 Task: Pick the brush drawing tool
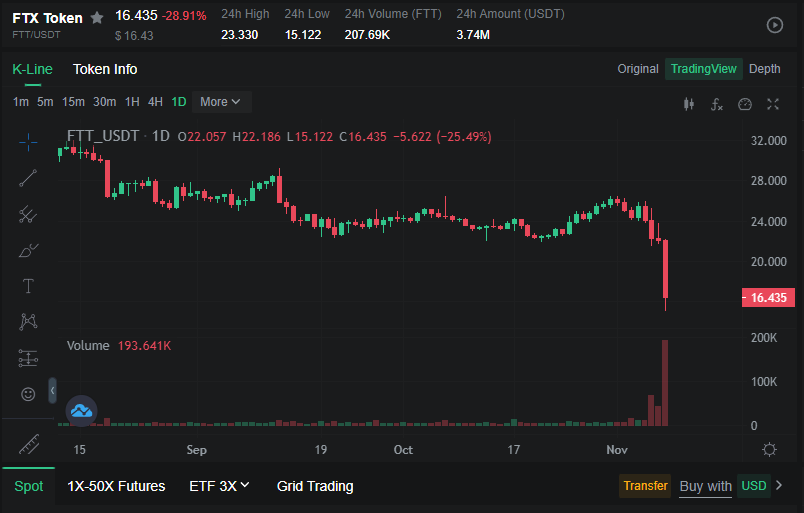pos(28,250)
